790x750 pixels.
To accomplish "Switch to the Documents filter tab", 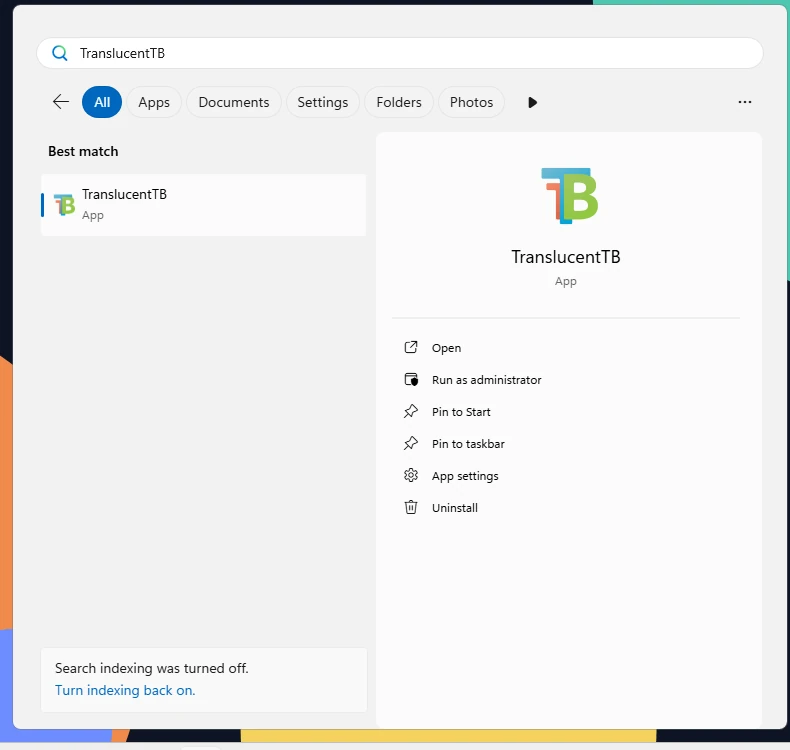I will (x=234, y=102).
